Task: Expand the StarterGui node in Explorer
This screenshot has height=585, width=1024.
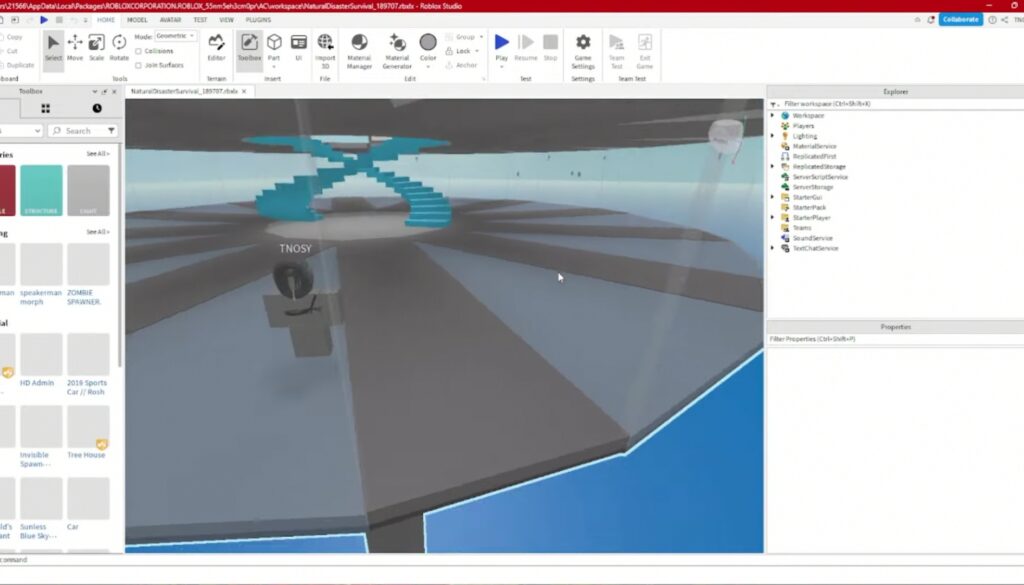Action: coord(773,197)
